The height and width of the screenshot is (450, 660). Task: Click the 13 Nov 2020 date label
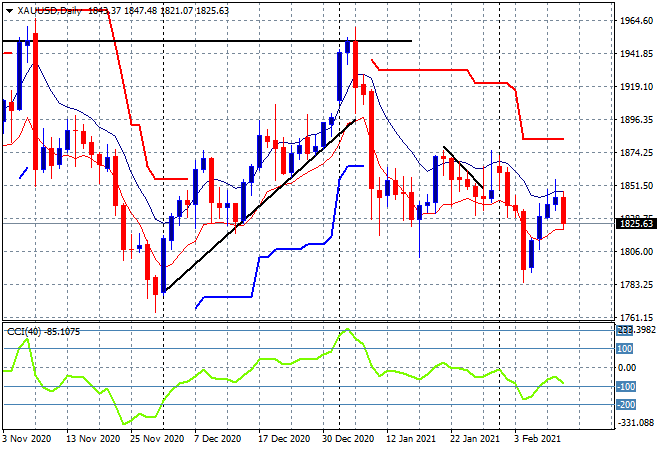coord(93,439)
